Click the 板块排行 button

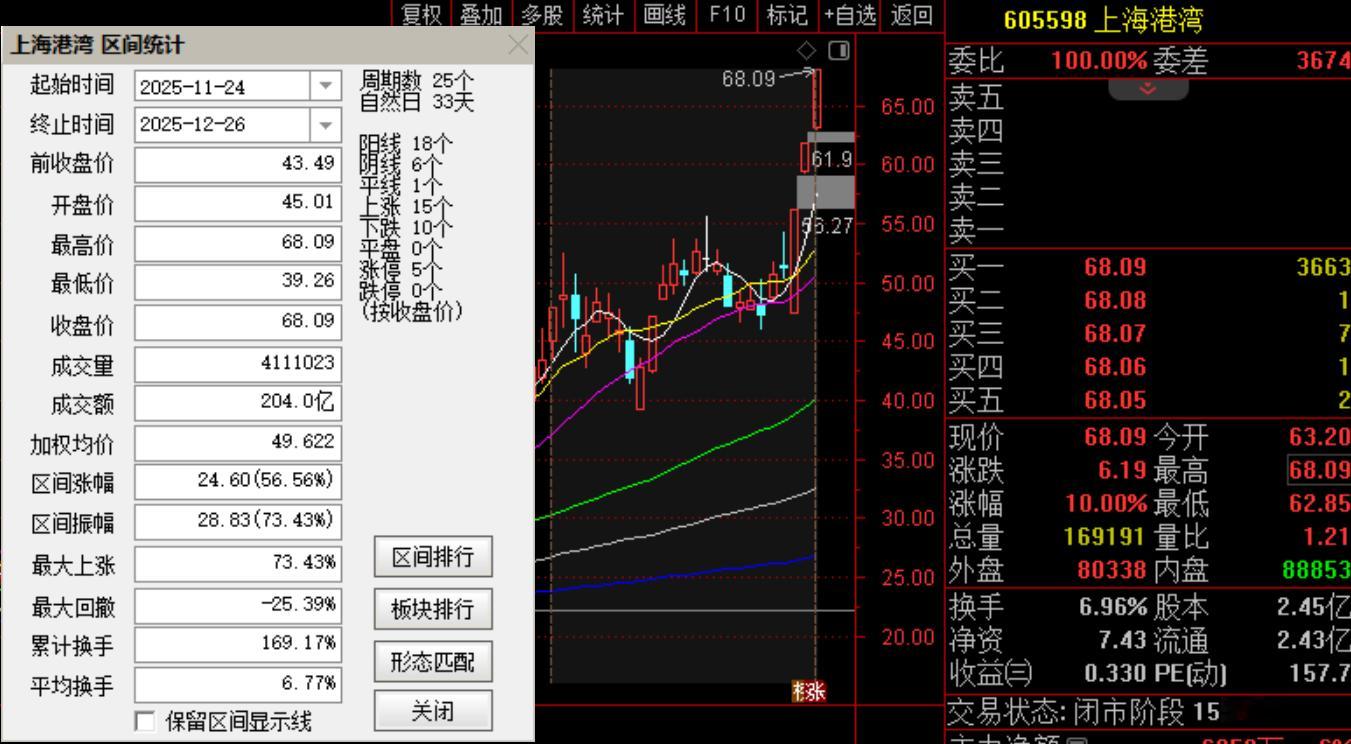434,608
